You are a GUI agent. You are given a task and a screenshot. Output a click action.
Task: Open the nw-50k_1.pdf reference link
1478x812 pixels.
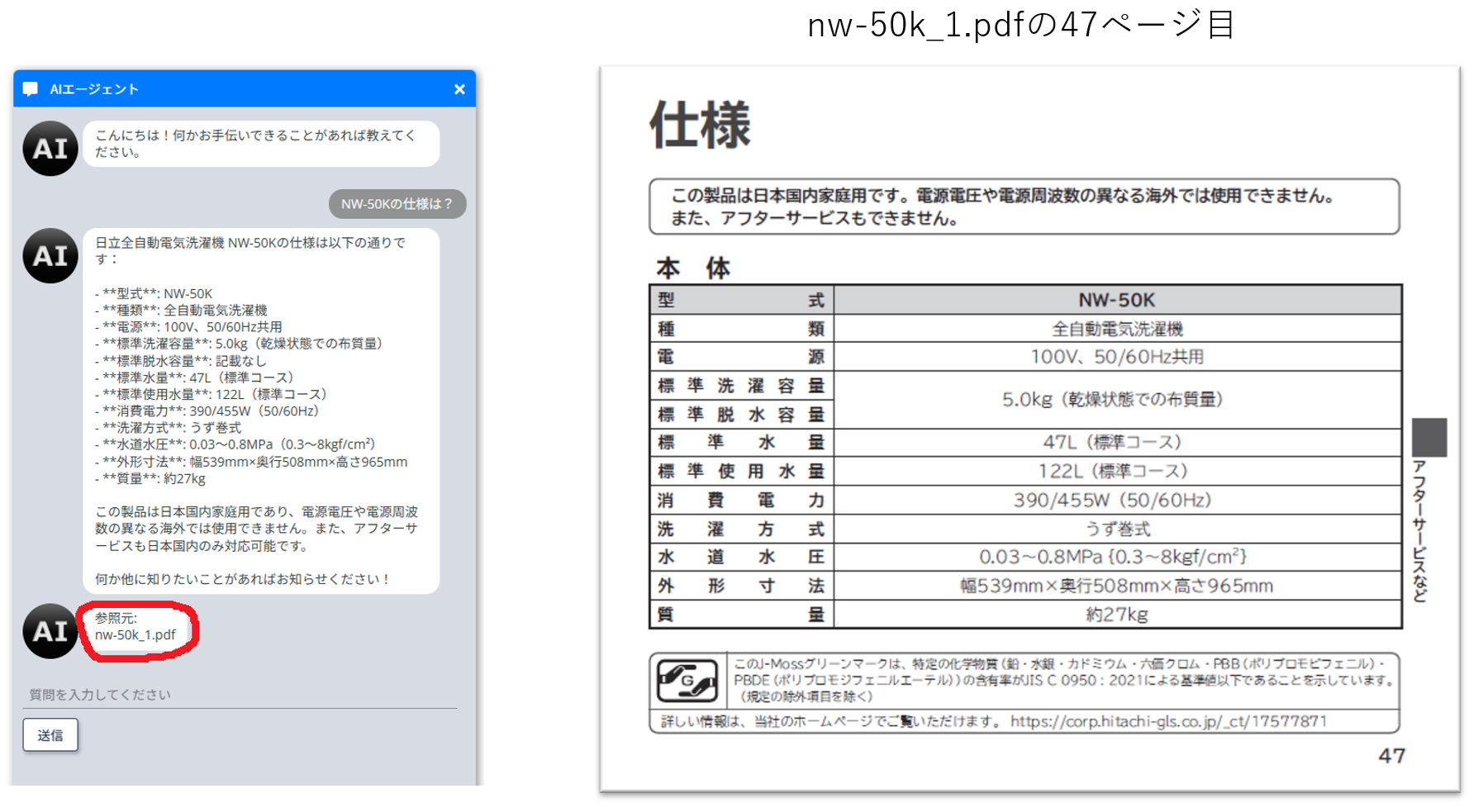pos(135,635)
